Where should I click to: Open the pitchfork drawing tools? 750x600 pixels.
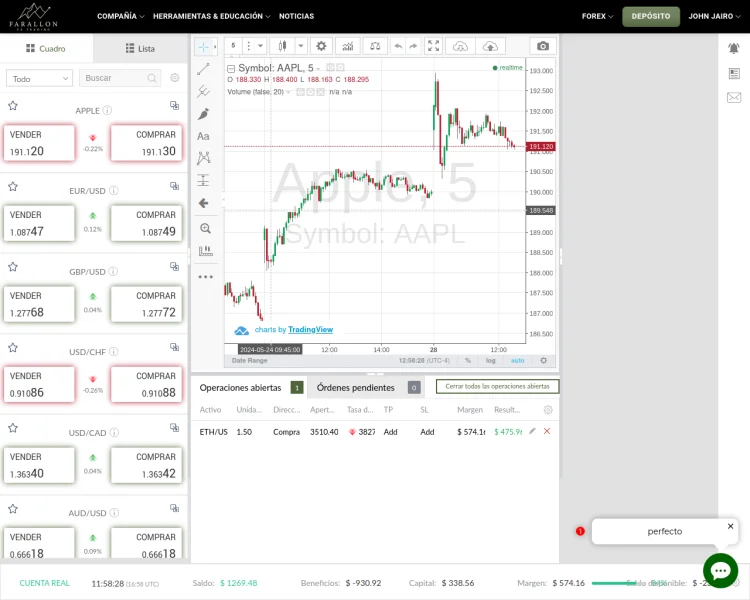tap(203, 91)
